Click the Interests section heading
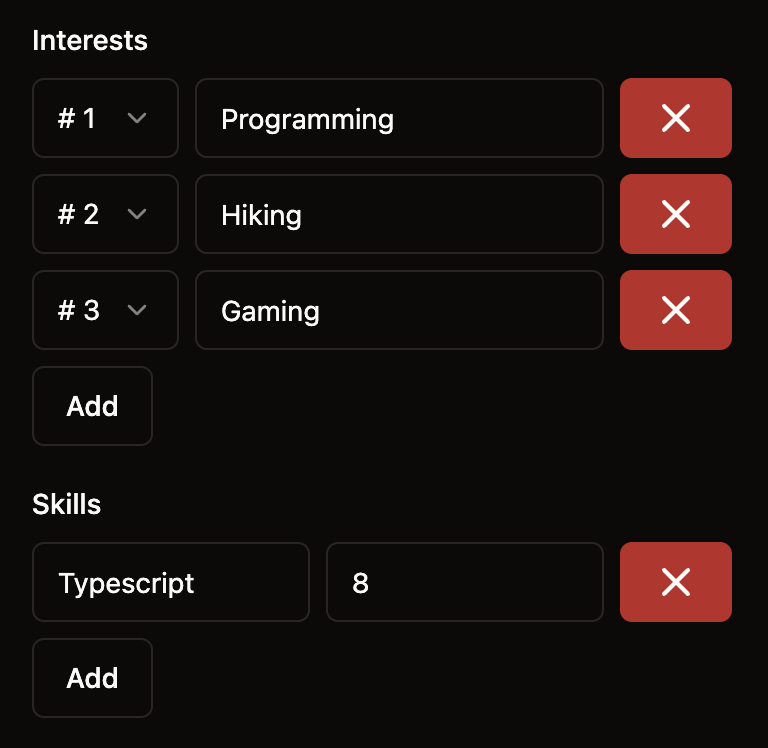The height and width of the screenshot is (748, 768). click(x=90, y=41)
